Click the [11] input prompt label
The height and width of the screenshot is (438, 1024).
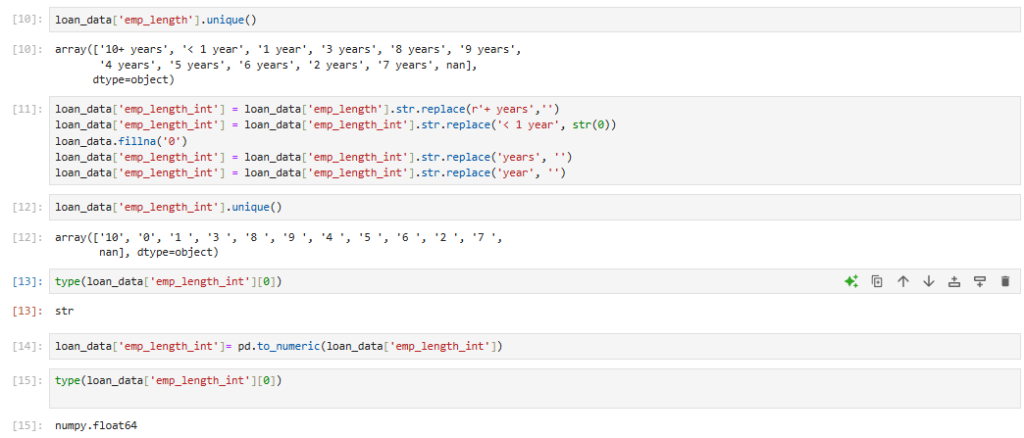27,109
